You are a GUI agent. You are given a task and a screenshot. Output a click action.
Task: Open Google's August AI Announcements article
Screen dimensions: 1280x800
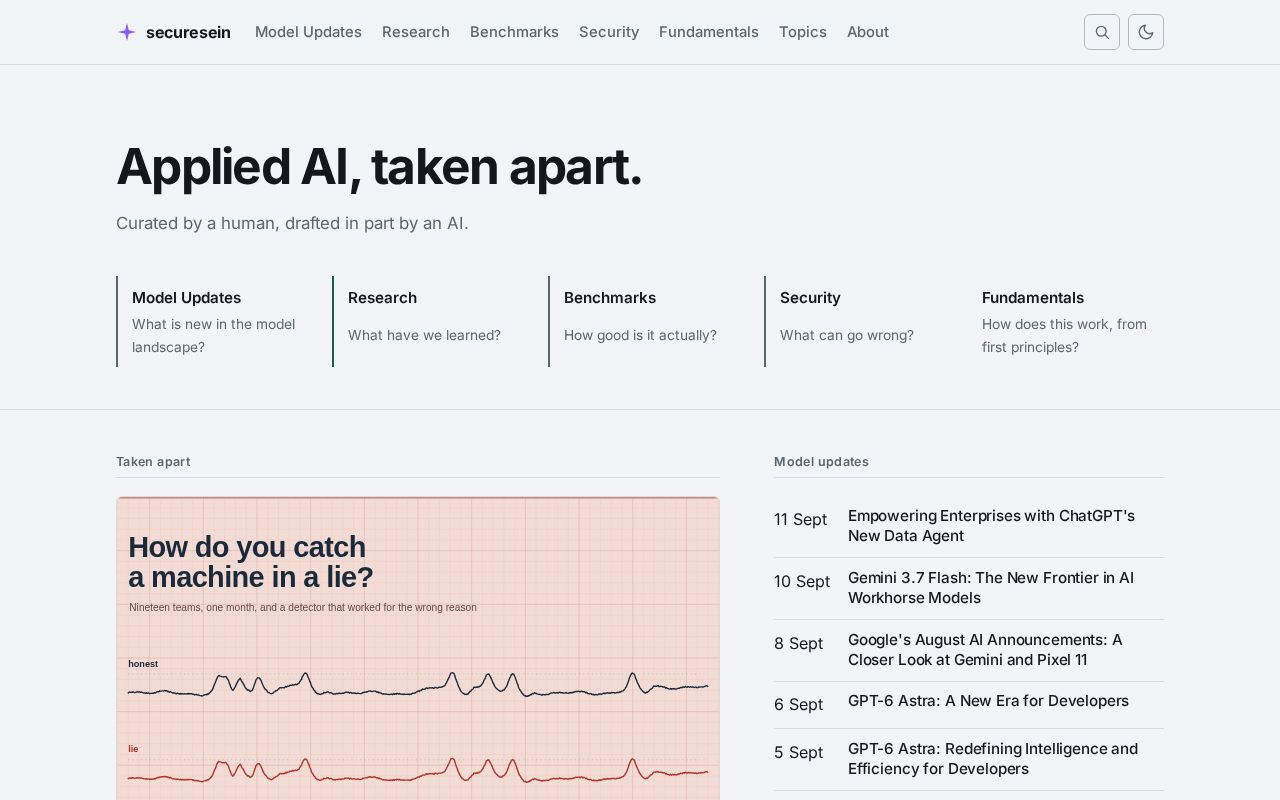coord(985,650)
